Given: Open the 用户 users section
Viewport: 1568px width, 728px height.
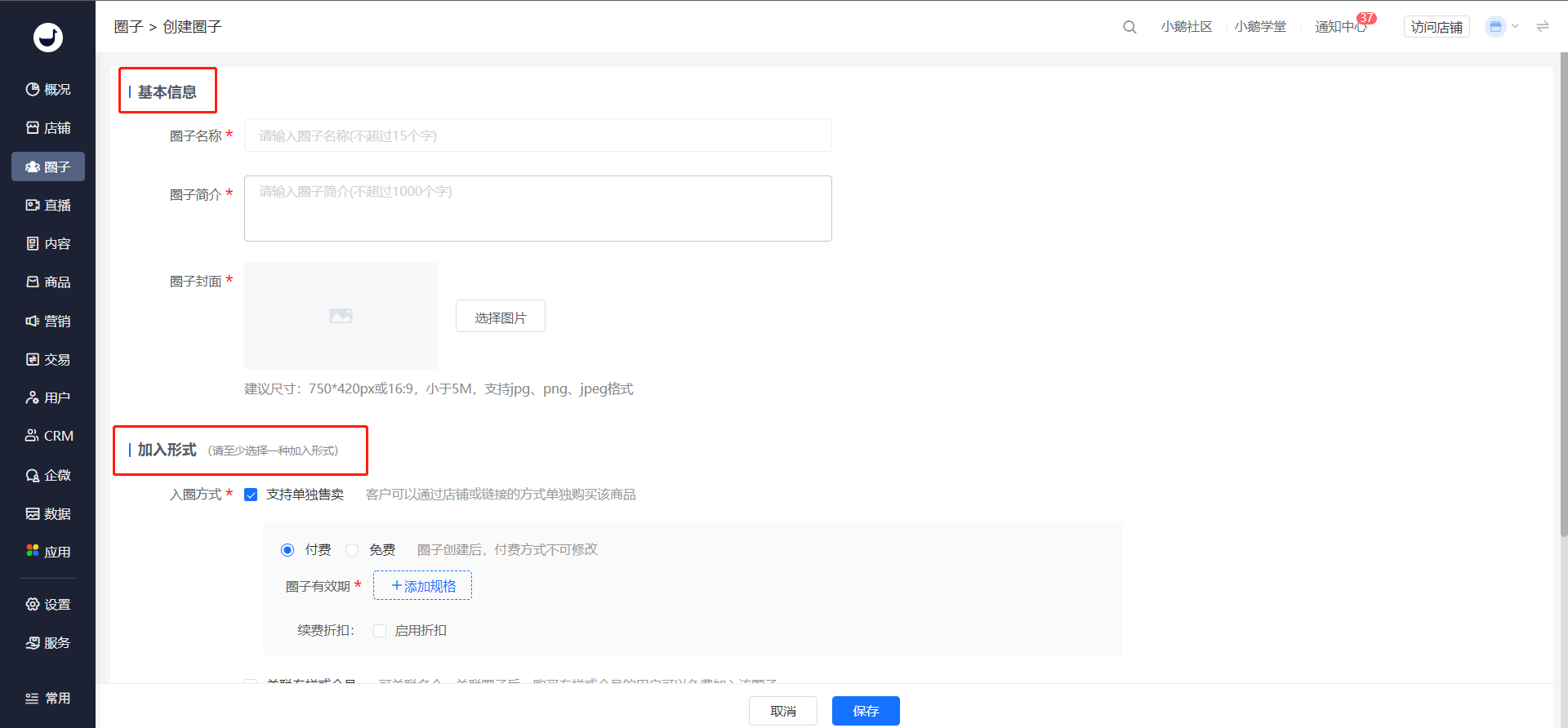Looking at the screenshot, I should coord(48,397).
